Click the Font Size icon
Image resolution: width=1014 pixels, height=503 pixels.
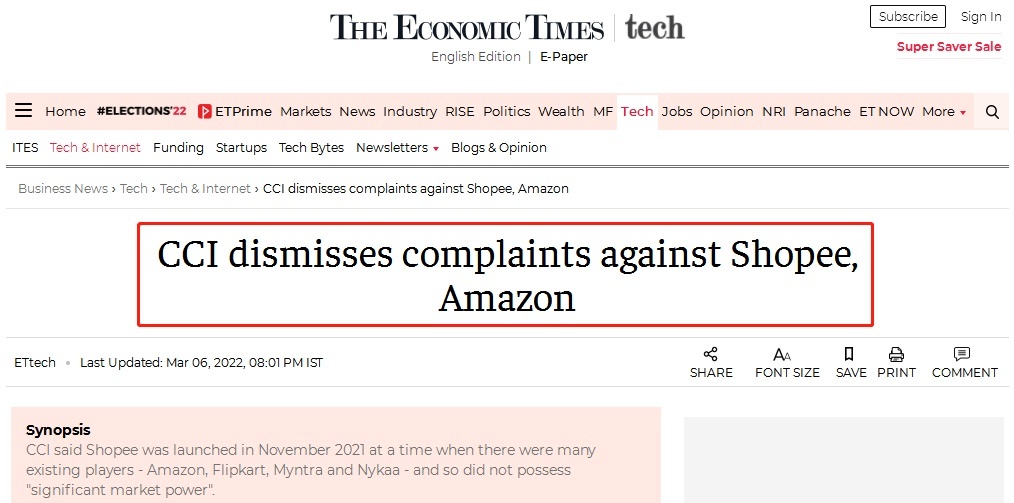pos(782,354)
